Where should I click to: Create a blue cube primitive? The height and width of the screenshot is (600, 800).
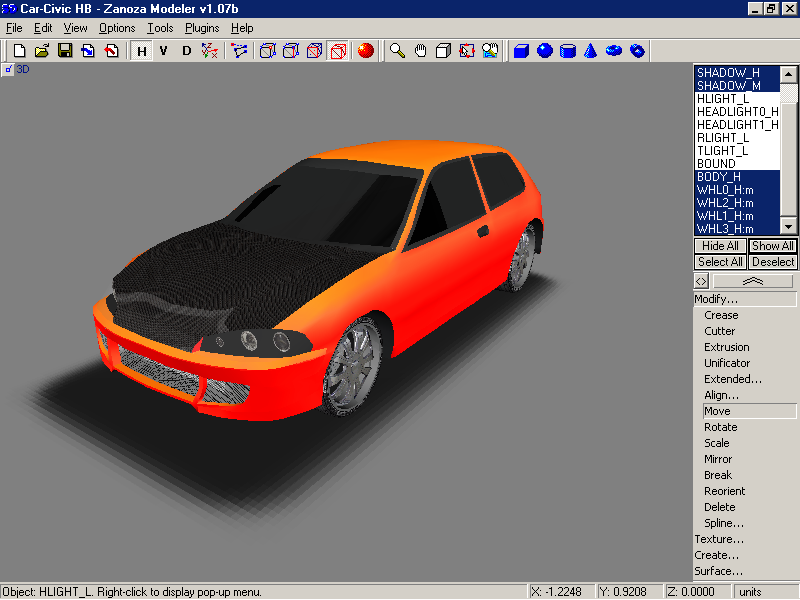point(521,50)
